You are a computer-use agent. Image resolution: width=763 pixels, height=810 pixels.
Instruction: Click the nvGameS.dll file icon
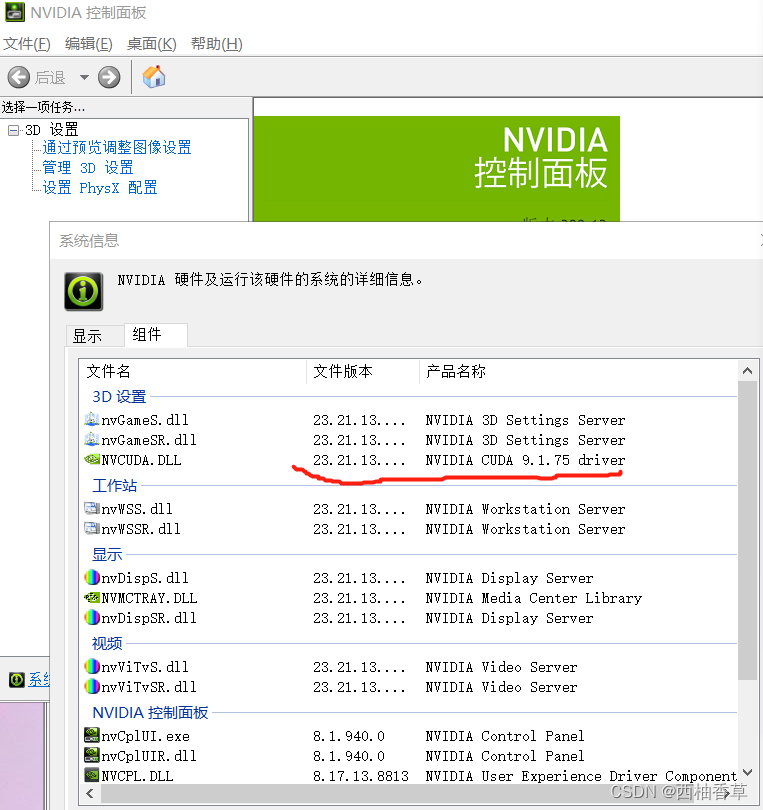coord(92,419)
